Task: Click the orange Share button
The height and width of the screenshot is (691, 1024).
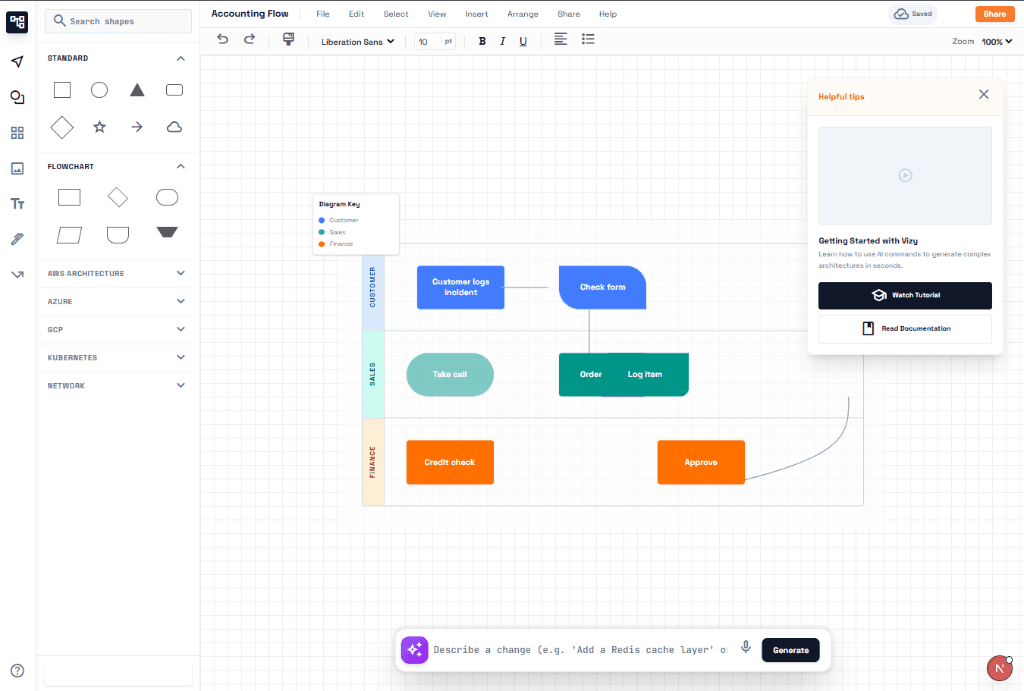Action: pyautogui.click(x=994, y=14)
